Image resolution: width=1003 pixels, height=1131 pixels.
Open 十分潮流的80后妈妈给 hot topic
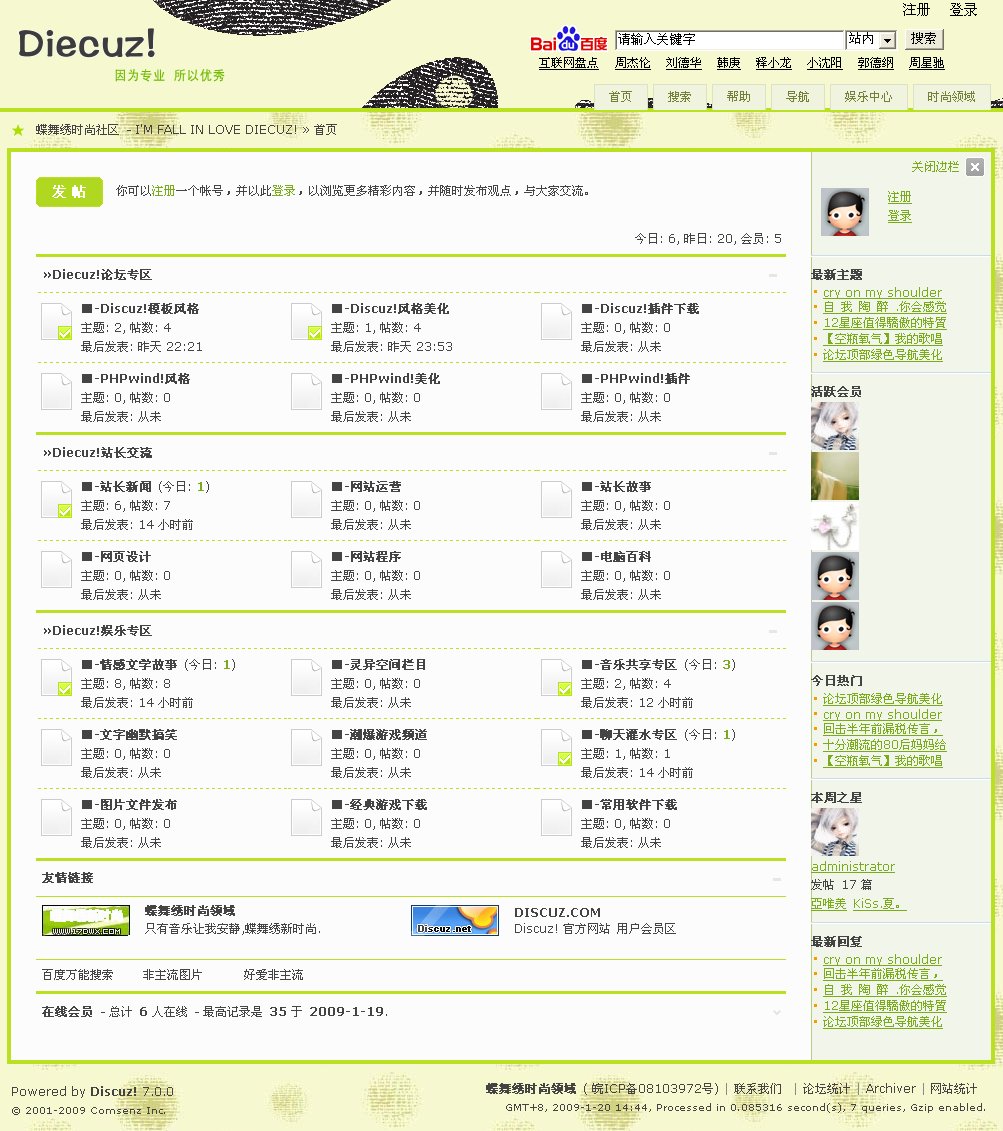885,745
